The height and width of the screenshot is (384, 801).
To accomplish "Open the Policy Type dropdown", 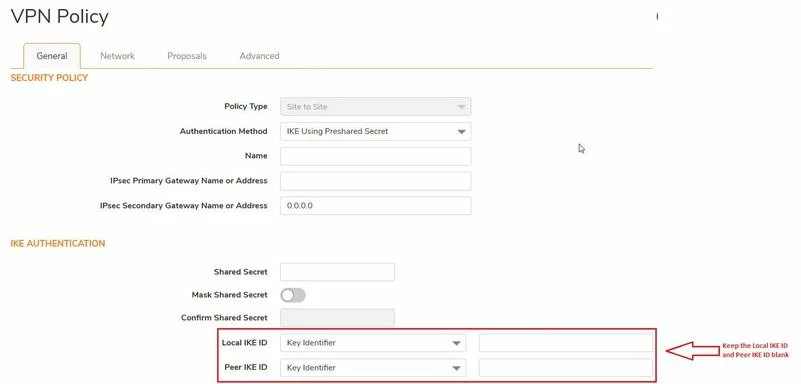I will pos(375,107).
